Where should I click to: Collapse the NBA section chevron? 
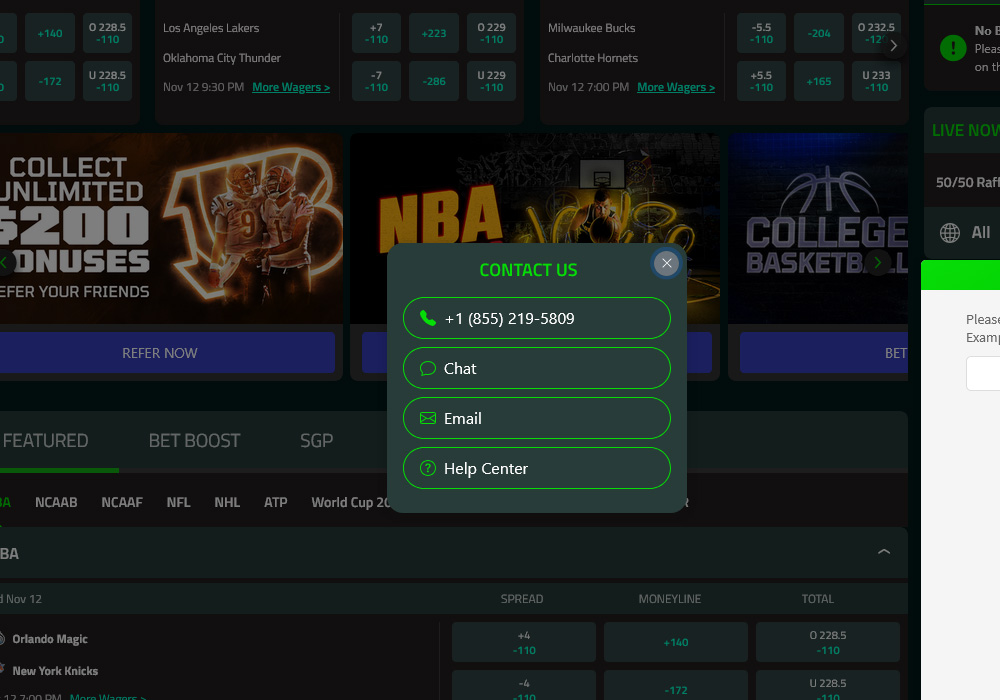pyautogui.click(x=883, y=552)
